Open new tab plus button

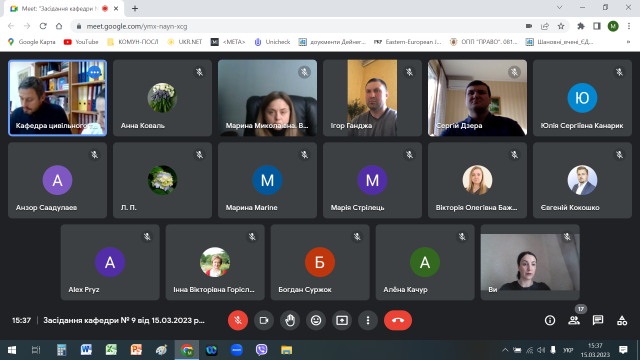pyautogui.click(x=135, y=8)
